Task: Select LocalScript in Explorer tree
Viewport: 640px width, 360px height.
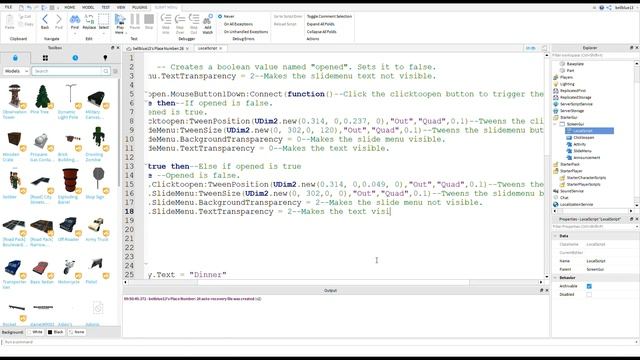Action: tap(589, 131)
